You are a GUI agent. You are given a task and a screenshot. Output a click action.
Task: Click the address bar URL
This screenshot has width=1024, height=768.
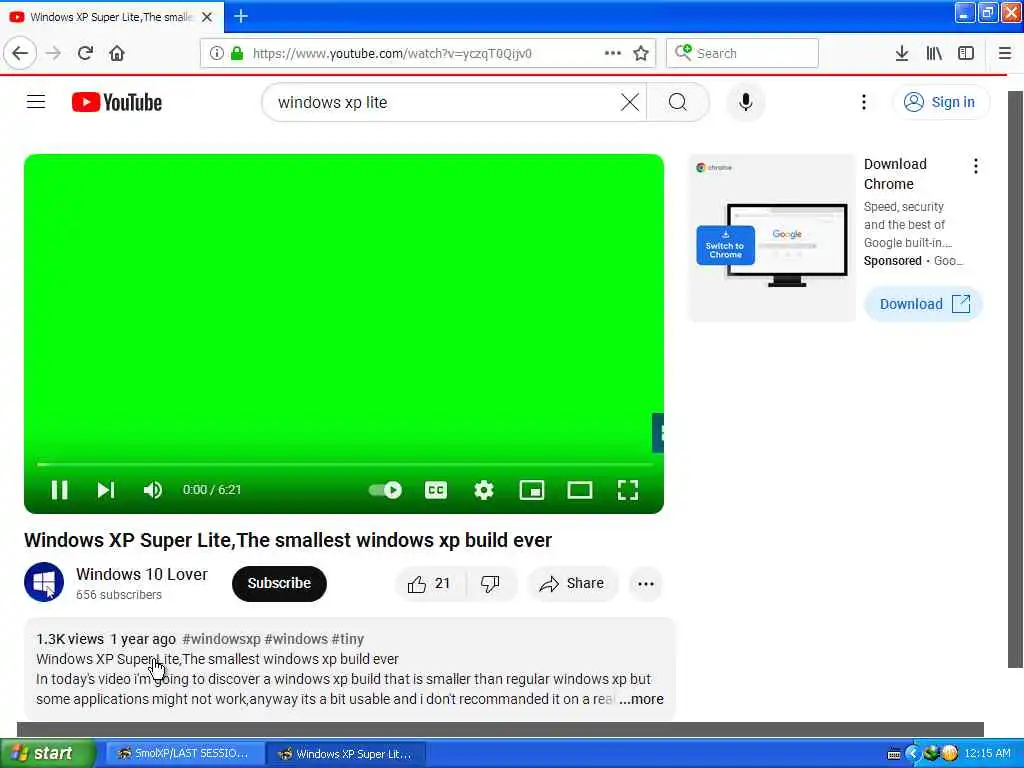[392, 54]
